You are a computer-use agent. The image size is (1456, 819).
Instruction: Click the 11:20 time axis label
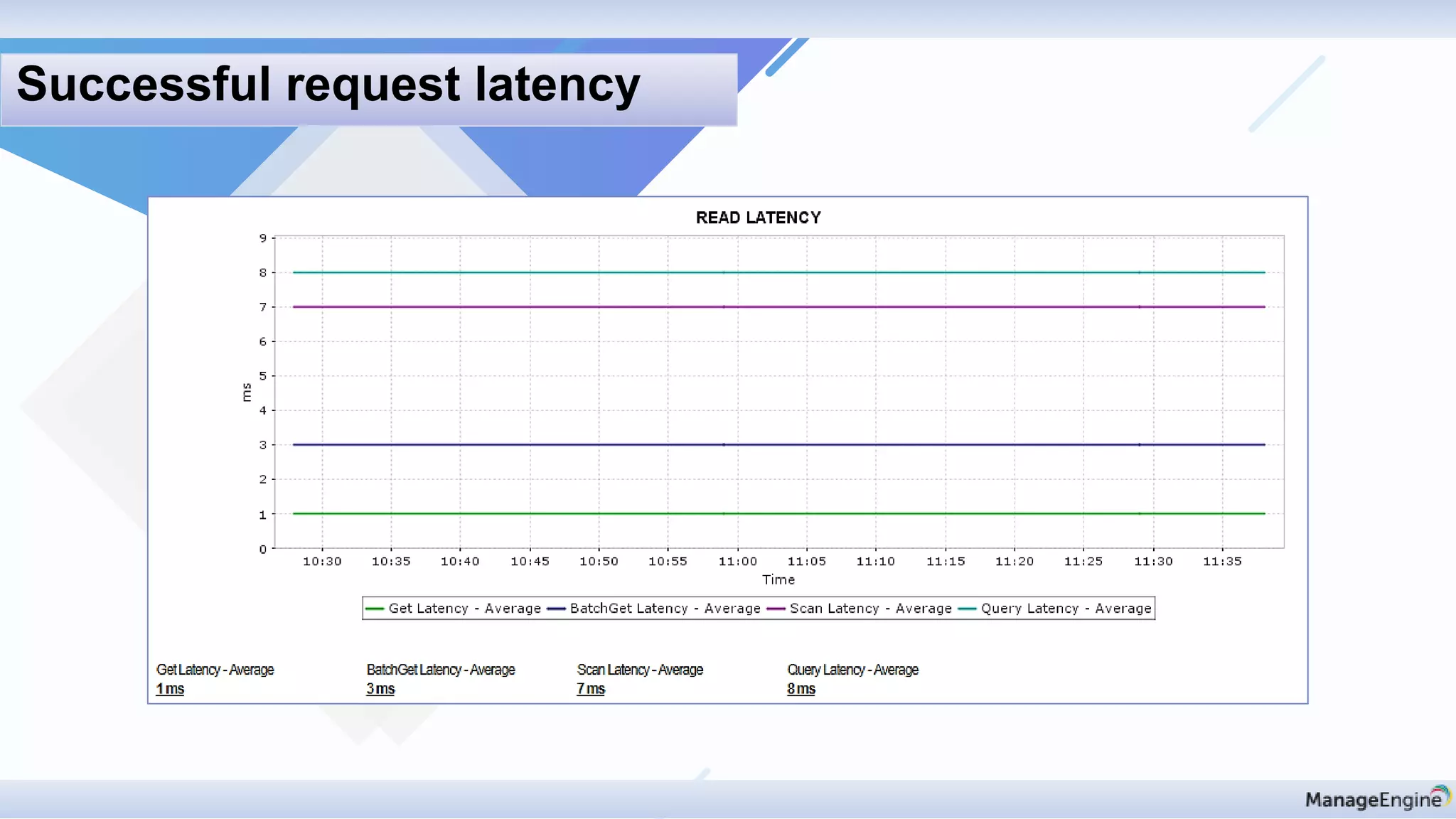[1015, 562]
